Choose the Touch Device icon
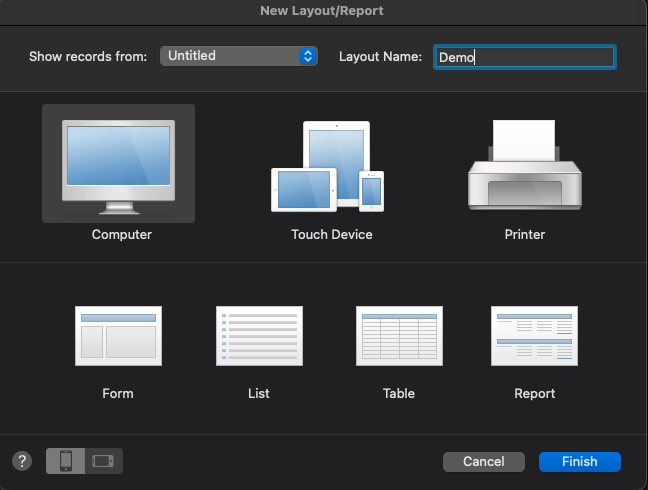 point(327,167)
